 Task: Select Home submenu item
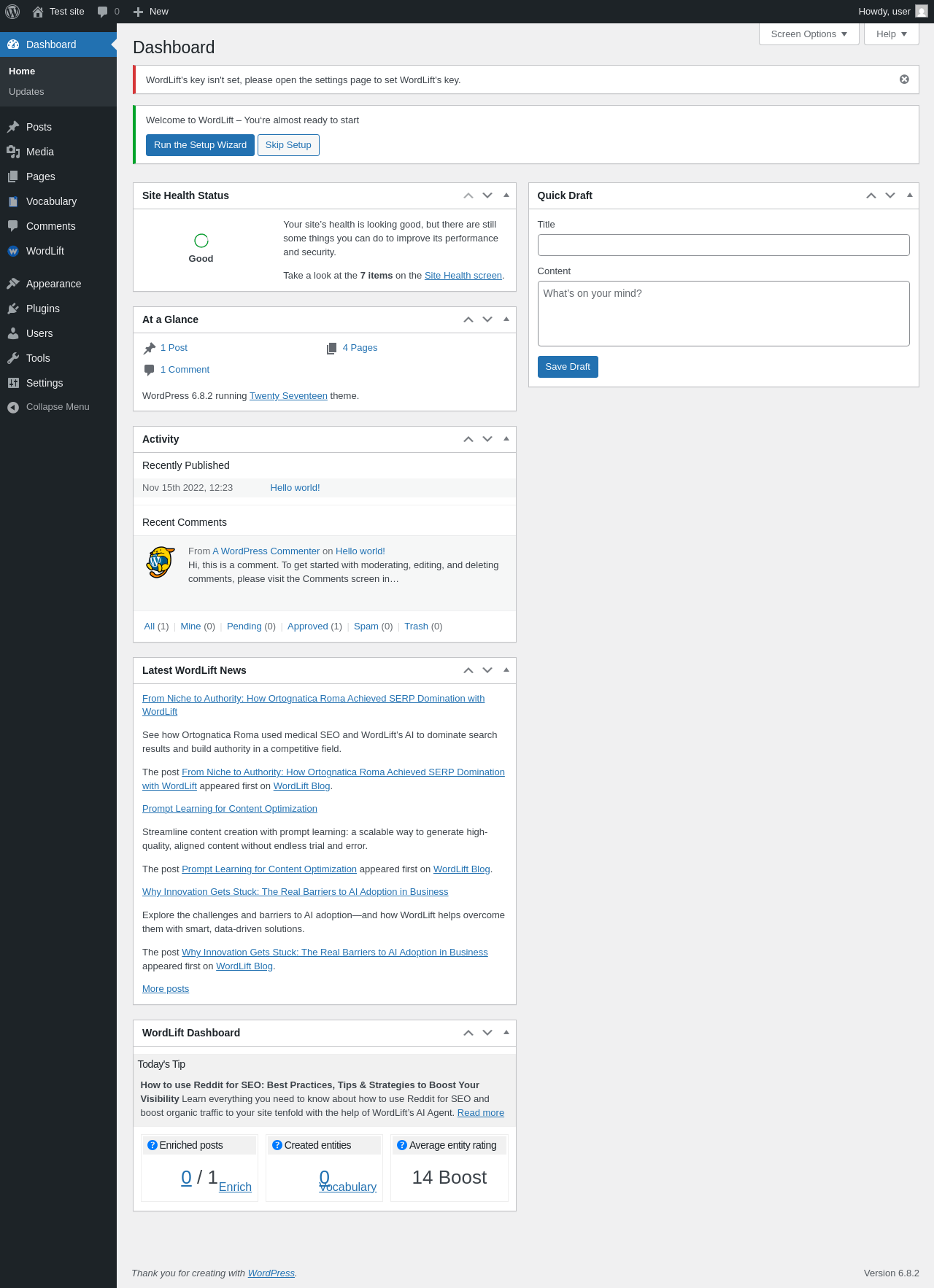click(22, 71)
